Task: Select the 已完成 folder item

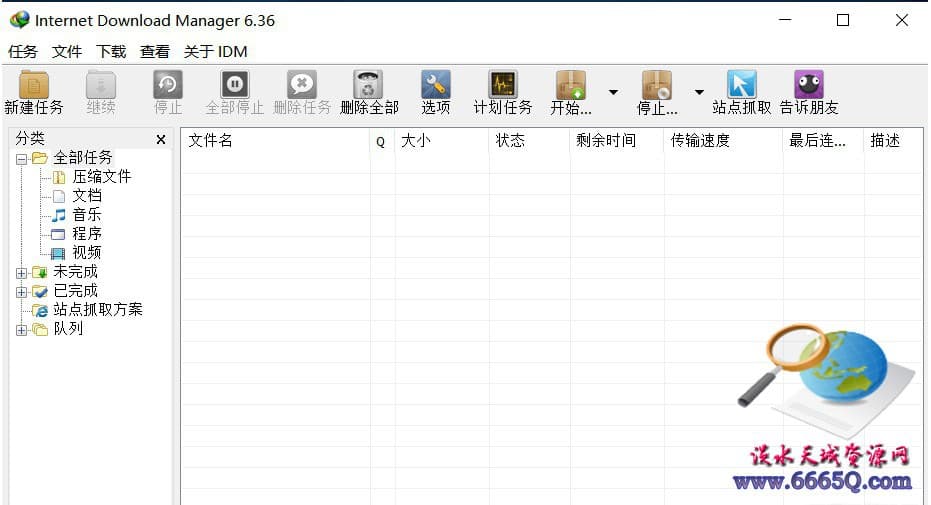Action: pyautogui.click(x=75, y=291)
